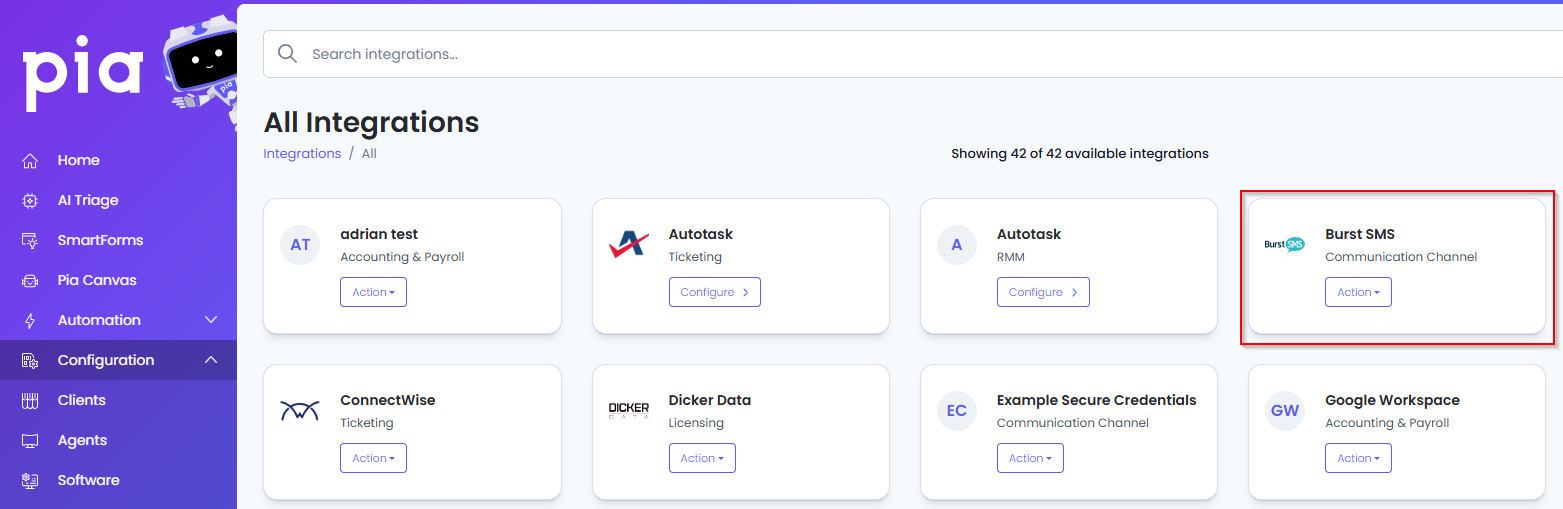This screenshot has height=509, width=1563.
Task: Click the Google Workspace card title
Action: [x=1392, y=400]
